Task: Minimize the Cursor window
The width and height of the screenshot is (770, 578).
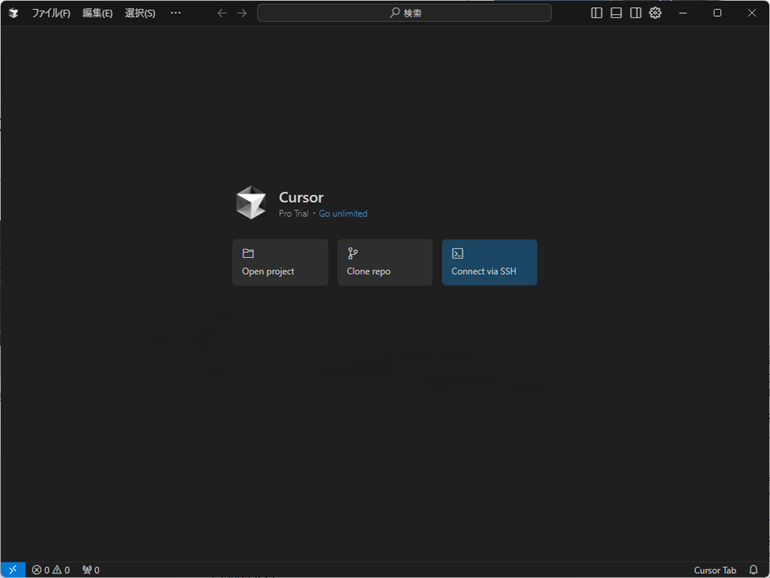Action: pyautogui.click(x=683, y=13)
